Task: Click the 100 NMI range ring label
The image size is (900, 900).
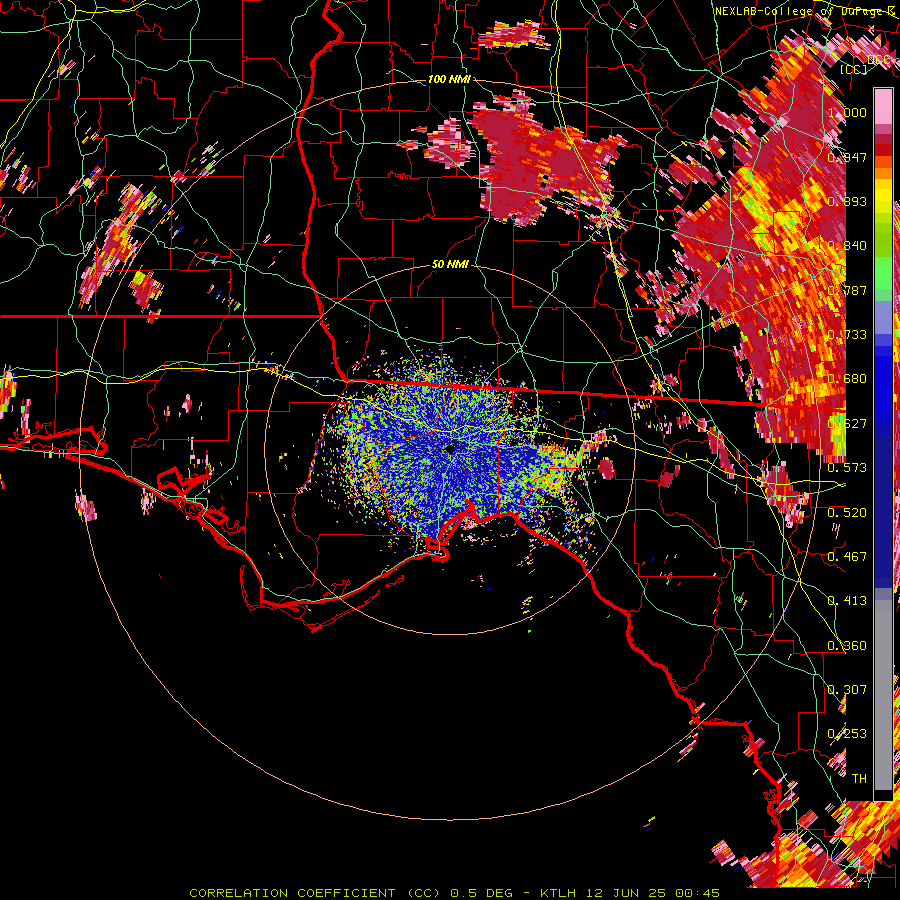Action: (x=449, y=79)
